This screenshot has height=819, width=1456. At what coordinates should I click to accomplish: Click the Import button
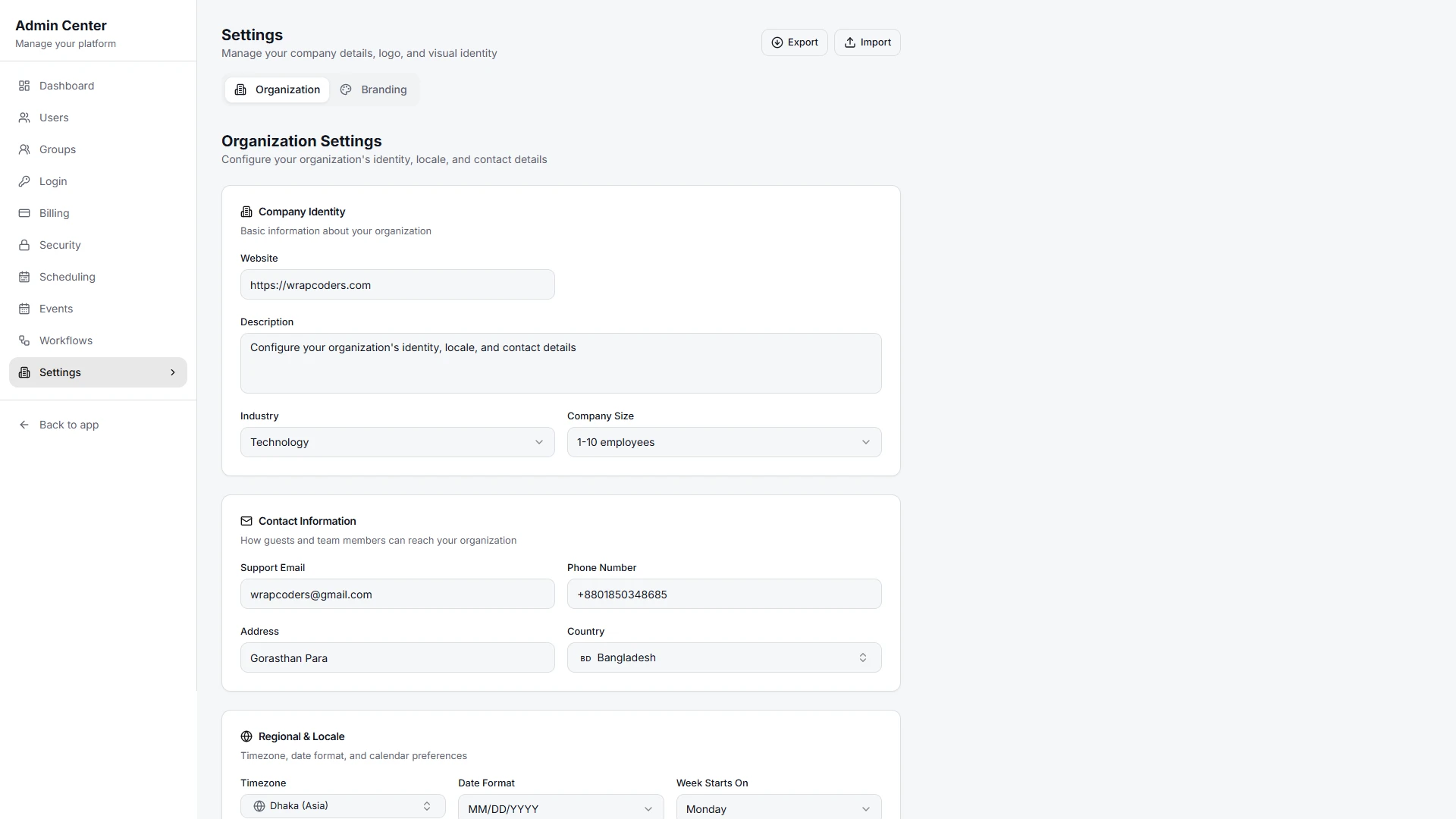coord(867,42)
